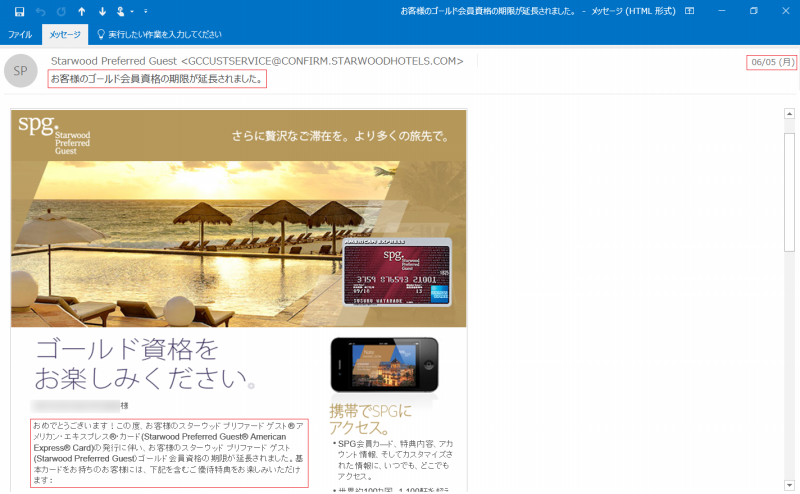The image size is (800, 494).
Task: Click the scroll up arrow of message pane
Action: pos(789,114)
